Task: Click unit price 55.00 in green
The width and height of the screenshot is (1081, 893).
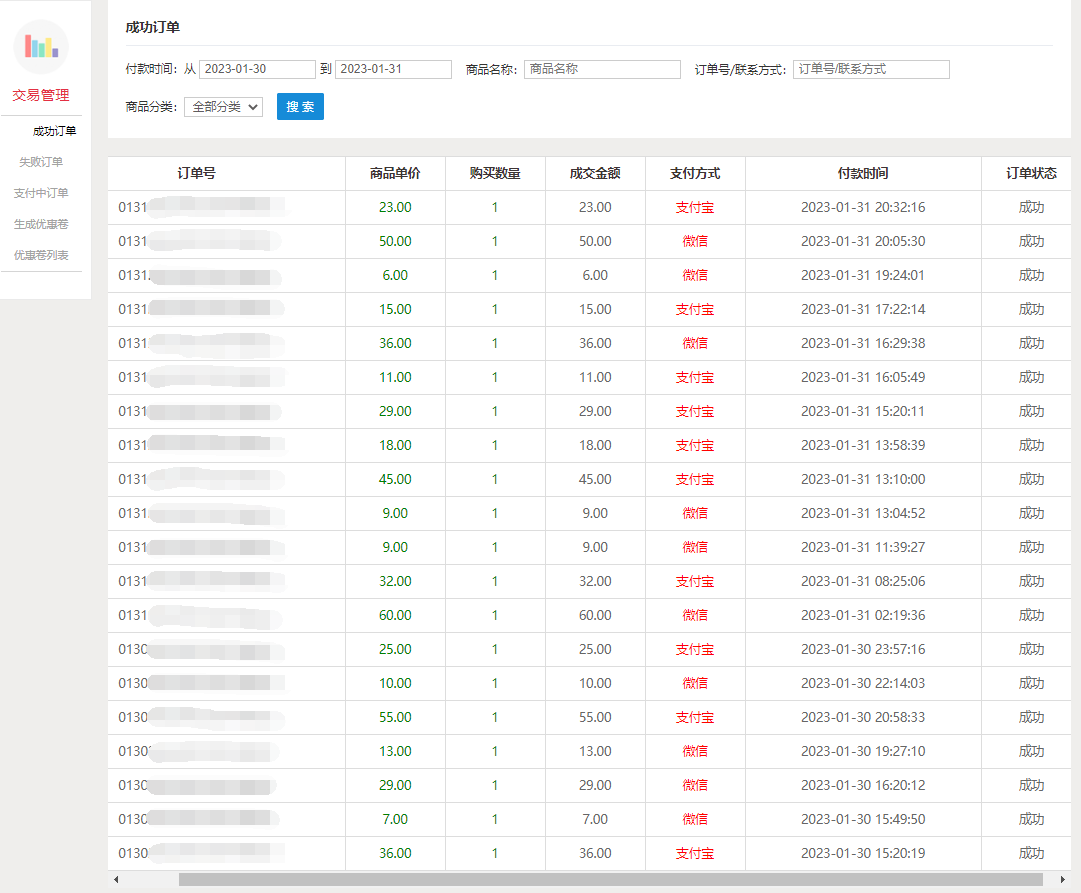Action: click(395, 717)
